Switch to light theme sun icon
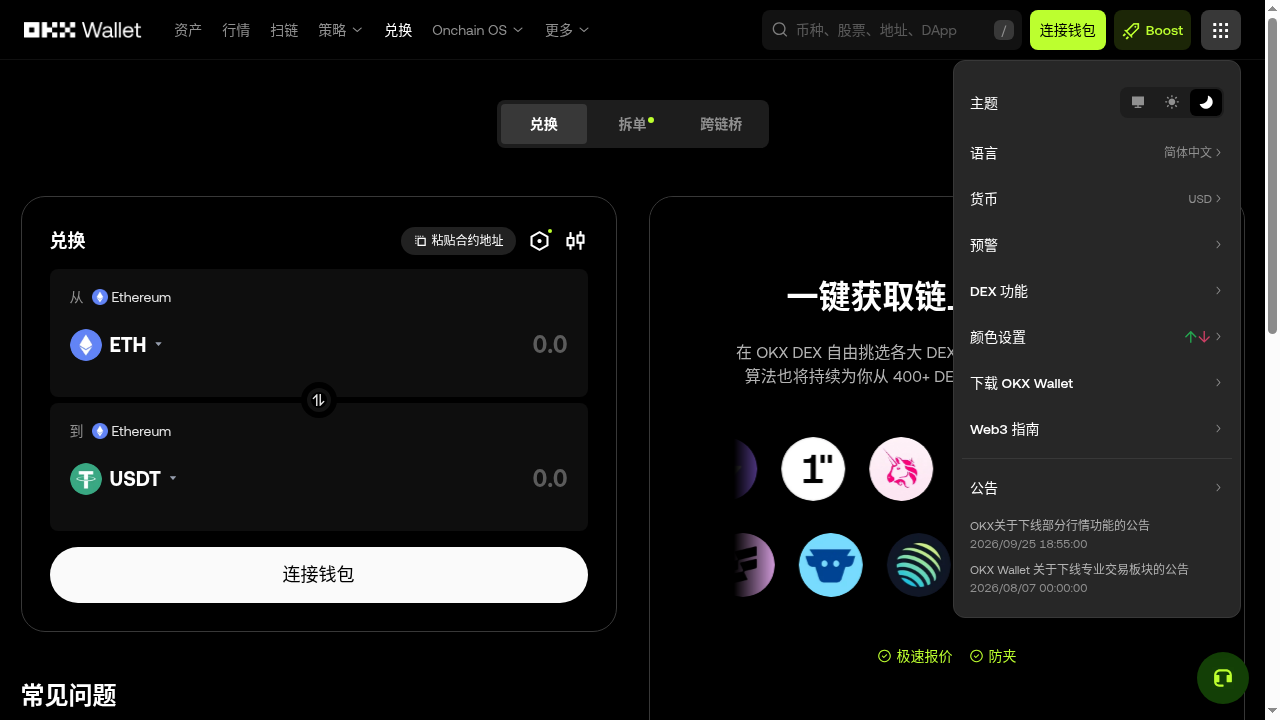1280x720 pixels. point(1172,102)
